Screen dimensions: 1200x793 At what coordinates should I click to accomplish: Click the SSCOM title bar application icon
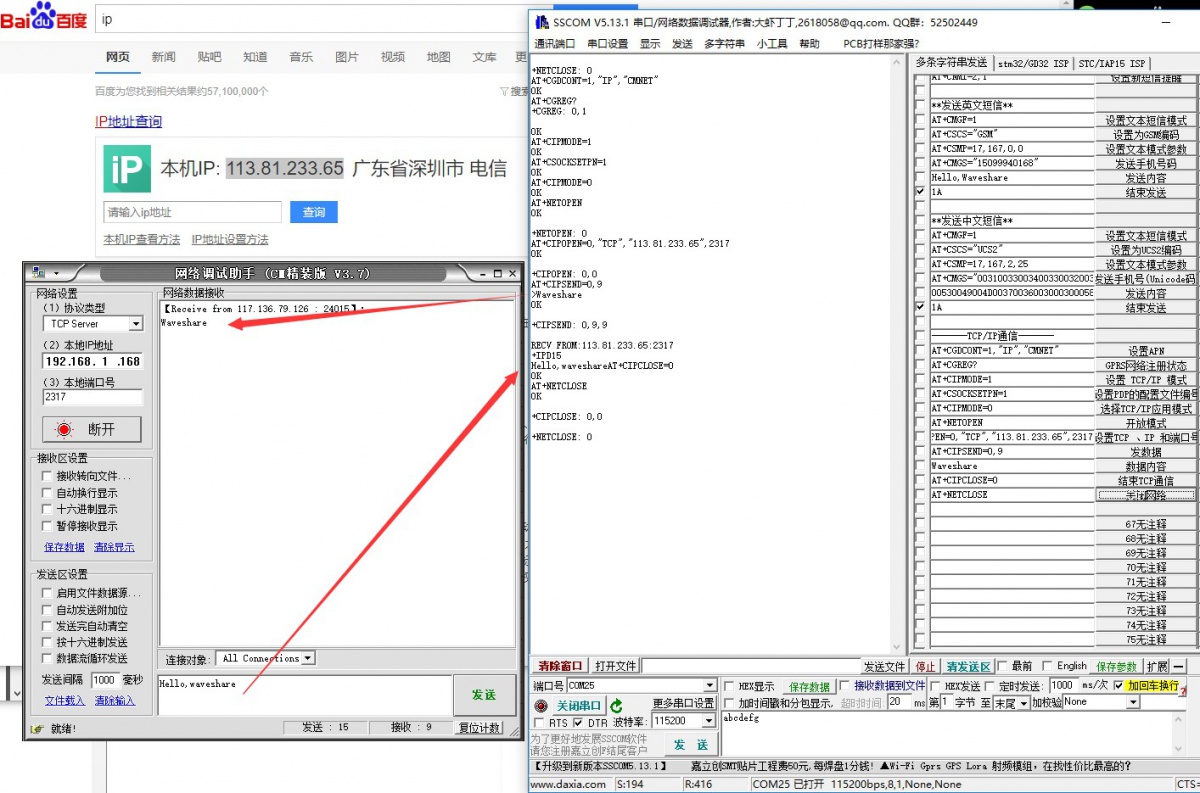(x=541, y=22)
